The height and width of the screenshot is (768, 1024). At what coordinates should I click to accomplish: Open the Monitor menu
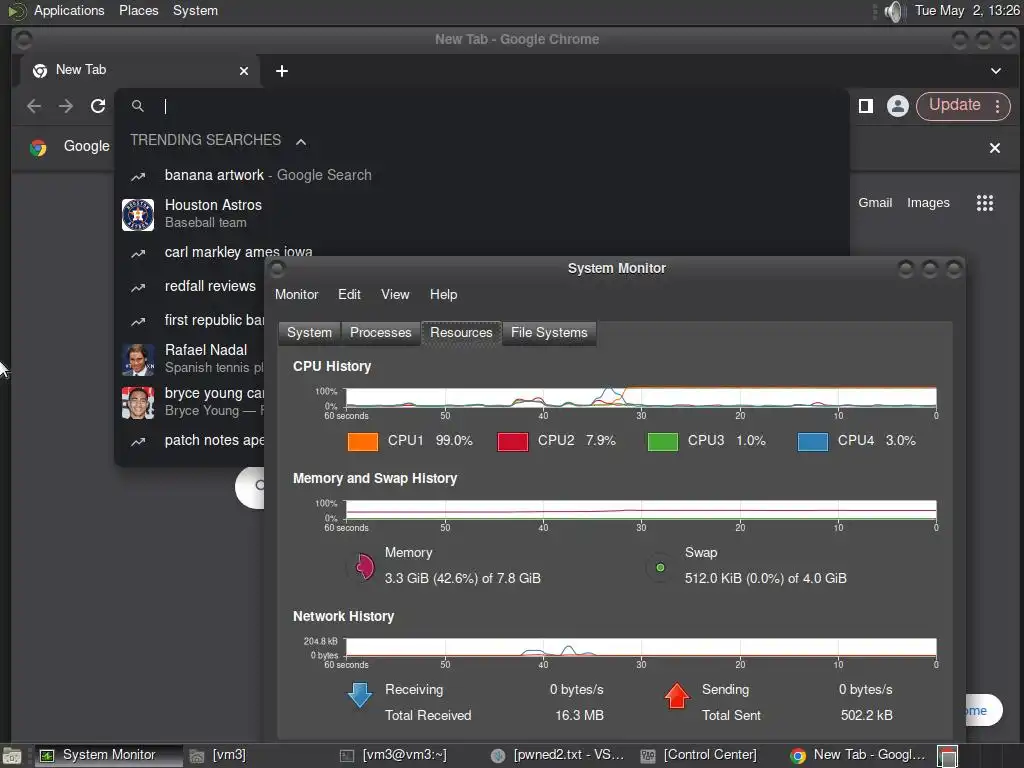pyautogui.click(x=296, y=295)
